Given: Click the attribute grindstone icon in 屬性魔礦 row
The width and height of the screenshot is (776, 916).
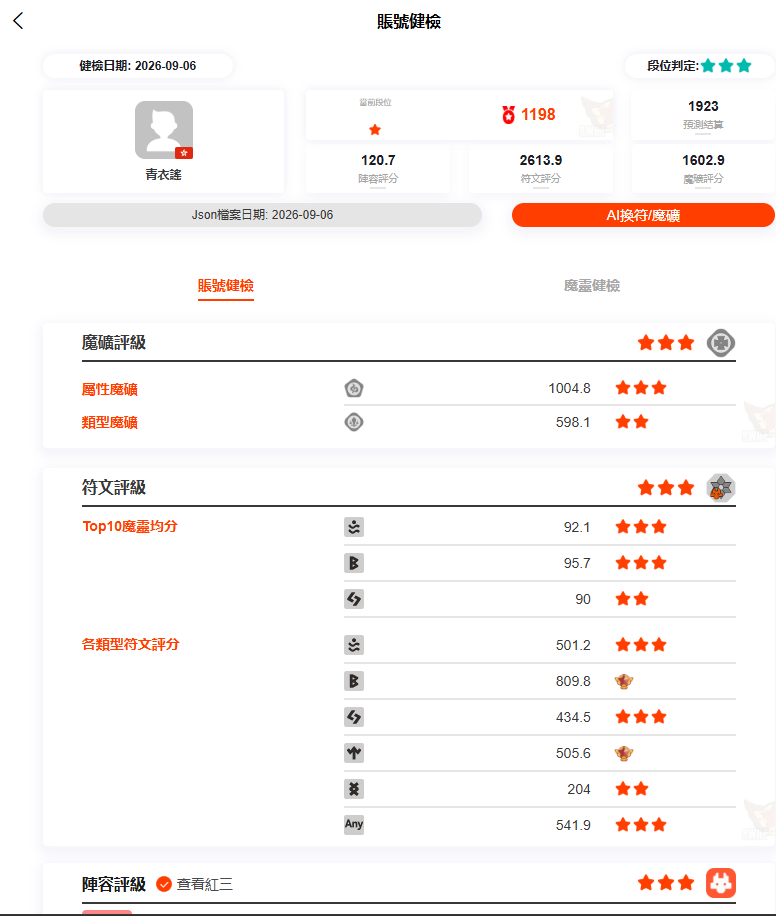Looking at the screenshot, I should pos(354,388).
